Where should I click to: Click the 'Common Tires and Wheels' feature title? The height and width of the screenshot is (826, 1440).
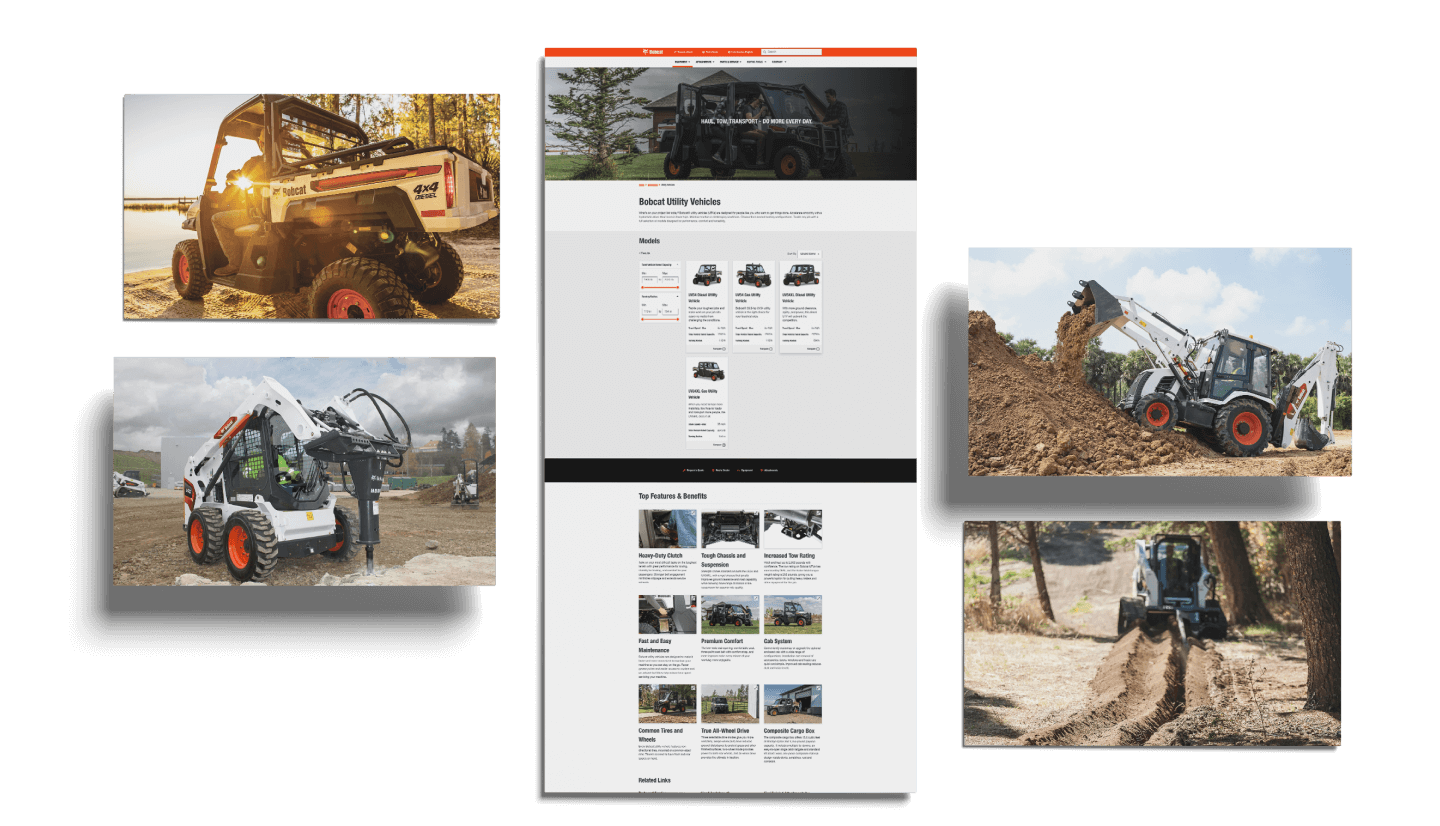[x=661, y=734]
